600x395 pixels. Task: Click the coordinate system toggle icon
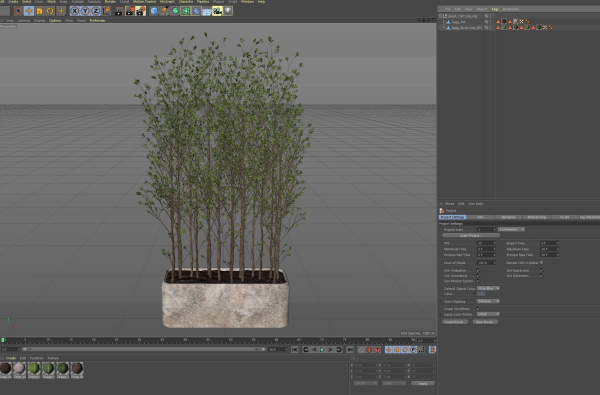coord(107,11)
